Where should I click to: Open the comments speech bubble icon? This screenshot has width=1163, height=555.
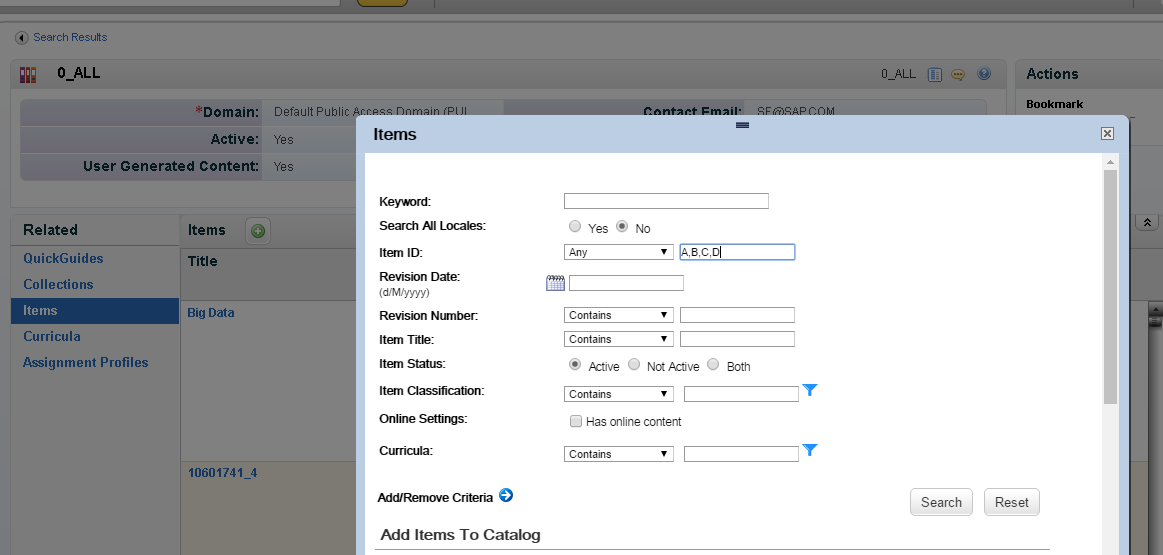pos(958,74)
